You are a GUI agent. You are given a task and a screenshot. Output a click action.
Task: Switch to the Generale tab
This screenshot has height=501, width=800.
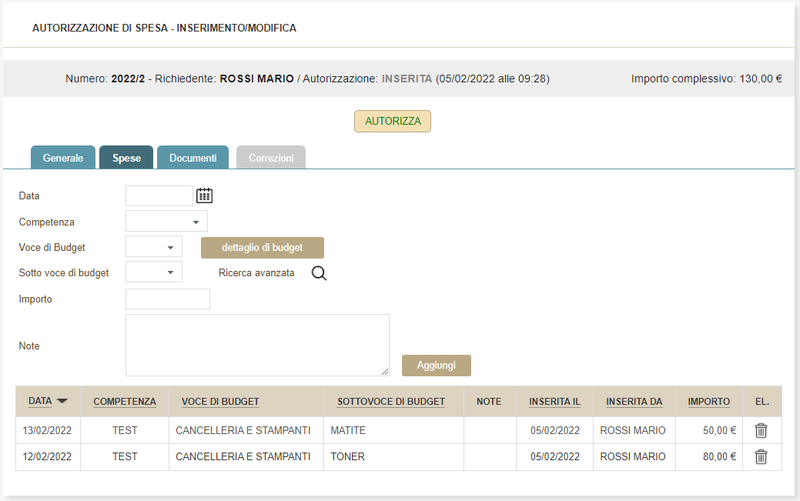coord(63,158)
